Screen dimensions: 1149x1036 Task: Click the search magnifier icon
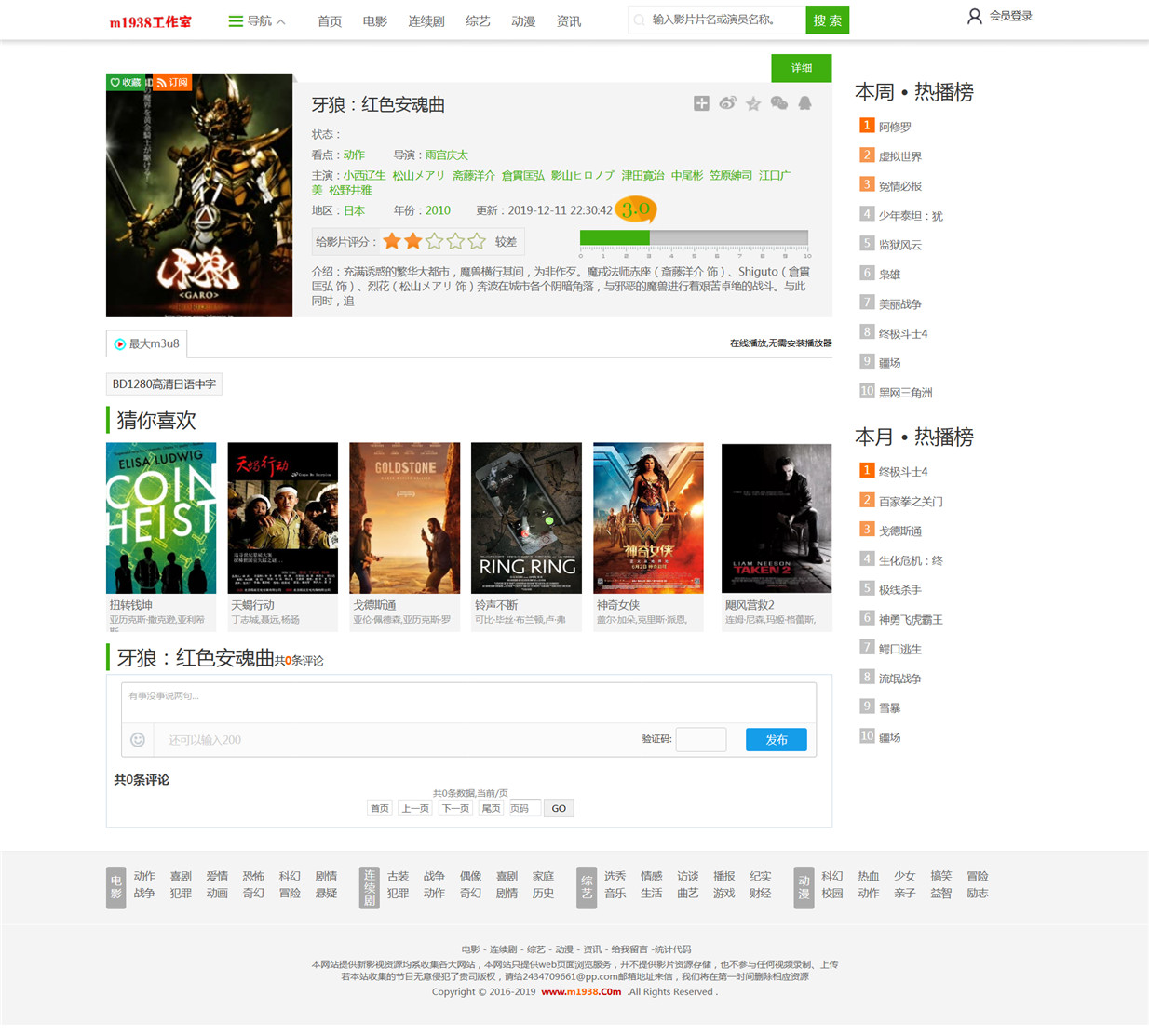pyautogui.click(x=640, y=20)
